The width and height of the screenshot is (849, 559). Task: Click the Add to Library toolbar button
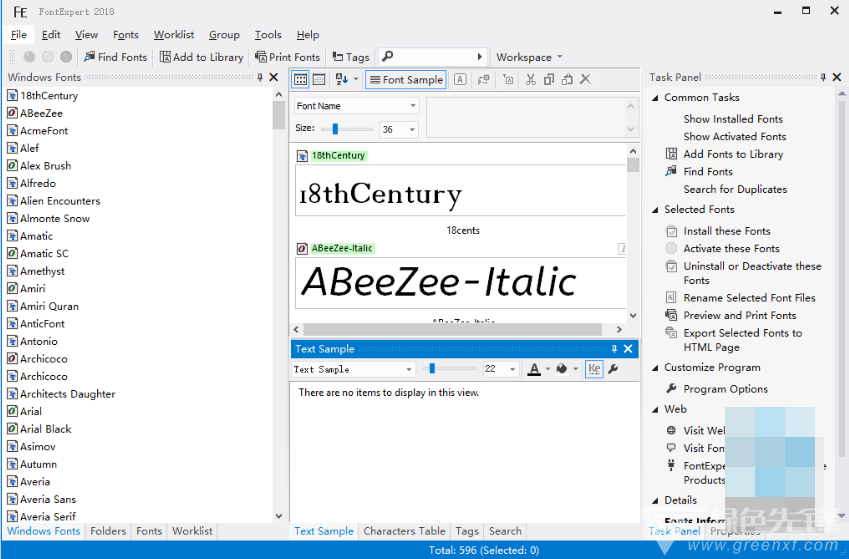201,57
